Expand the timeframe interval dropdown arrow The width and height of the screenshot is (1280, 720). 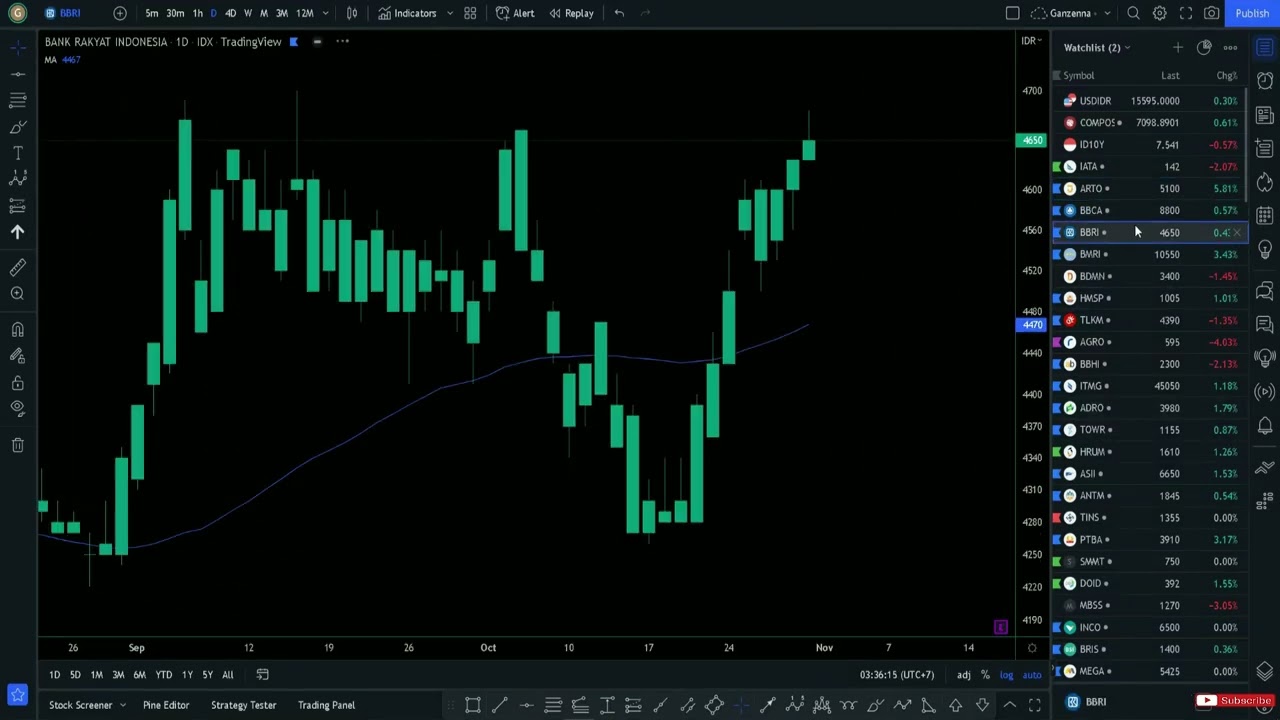click(x=326, y=13)
